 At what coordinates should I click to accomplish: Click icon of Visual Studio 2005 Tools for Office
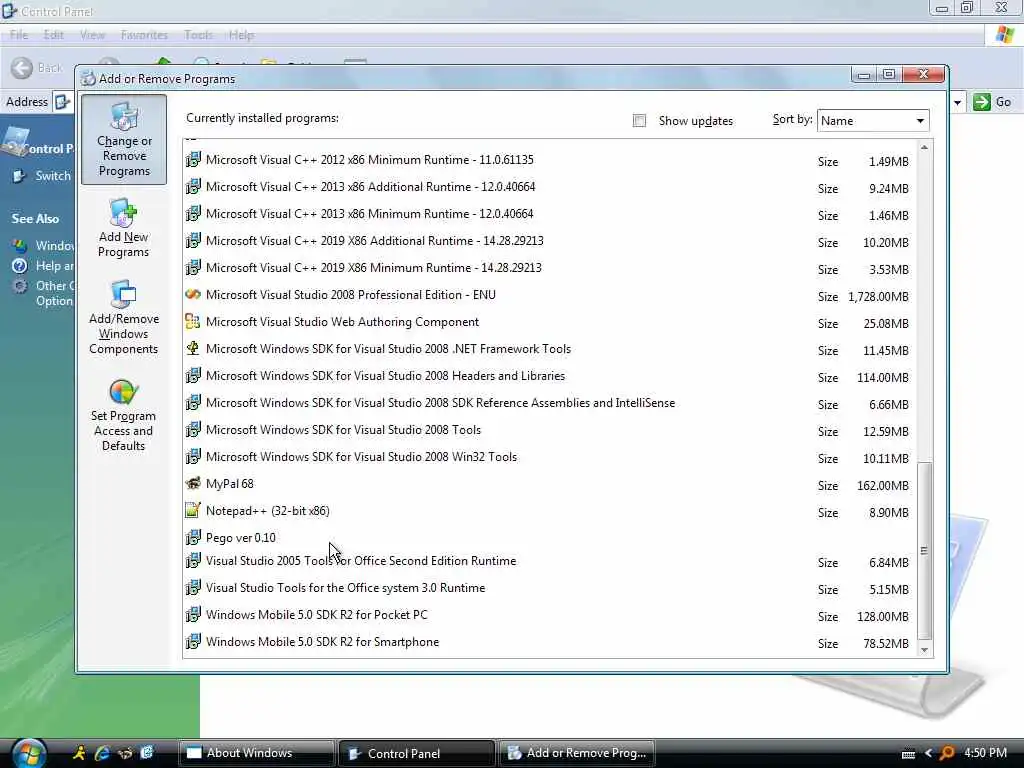(193, 561)
